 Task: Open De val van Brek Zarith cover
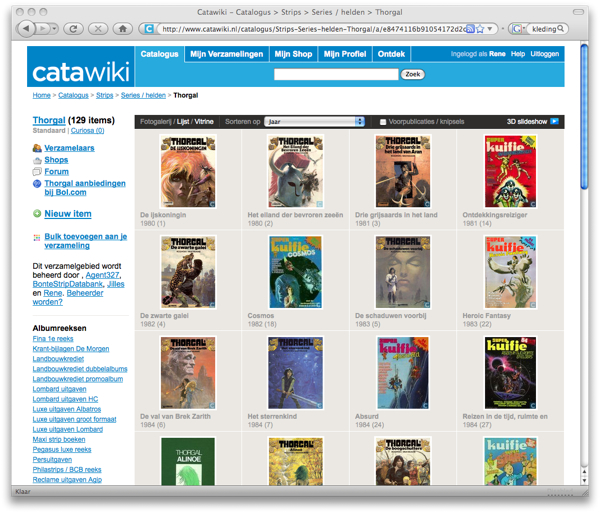188,373
